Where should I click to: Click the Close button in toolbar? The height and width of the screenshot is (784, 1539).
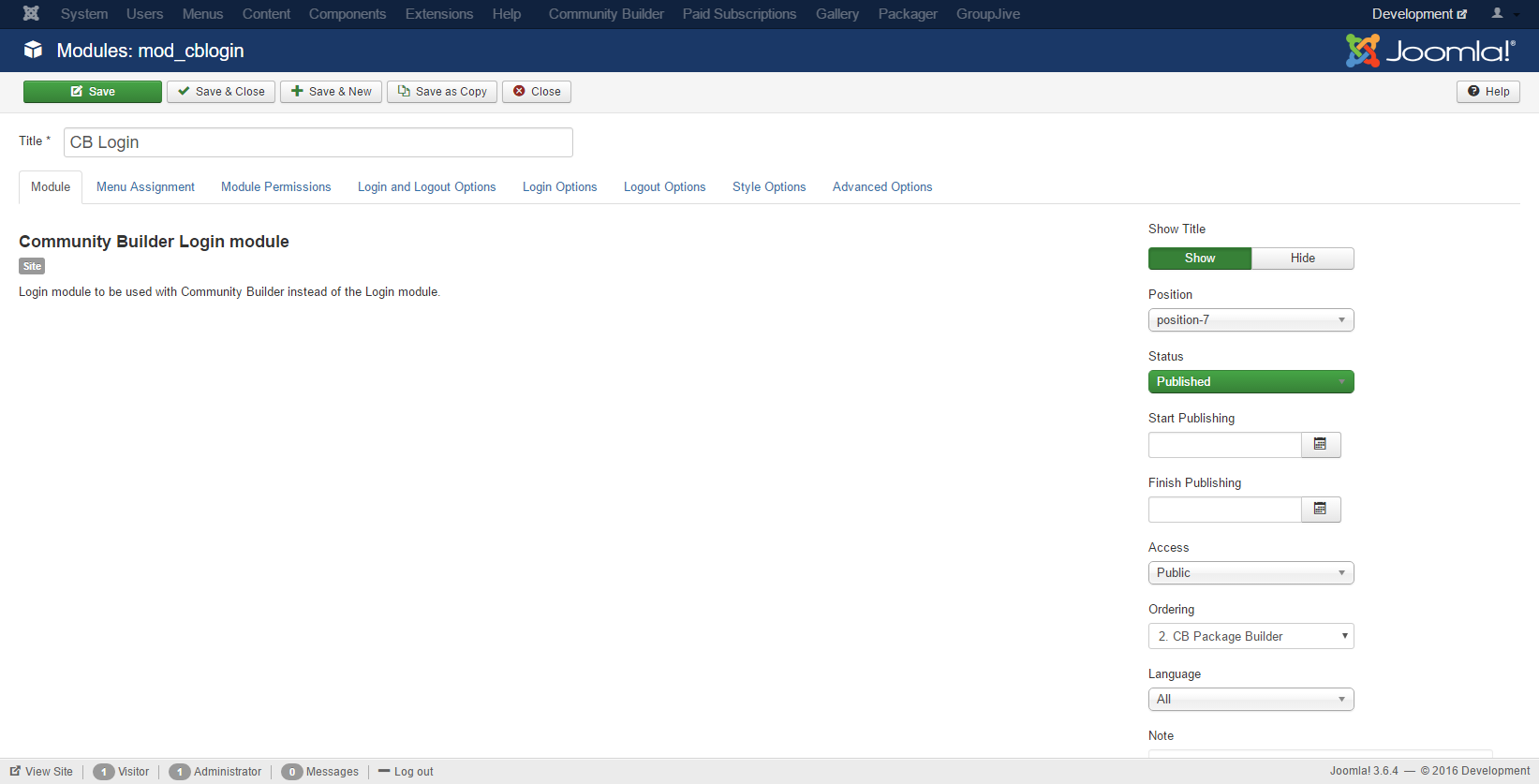[537, 92]
